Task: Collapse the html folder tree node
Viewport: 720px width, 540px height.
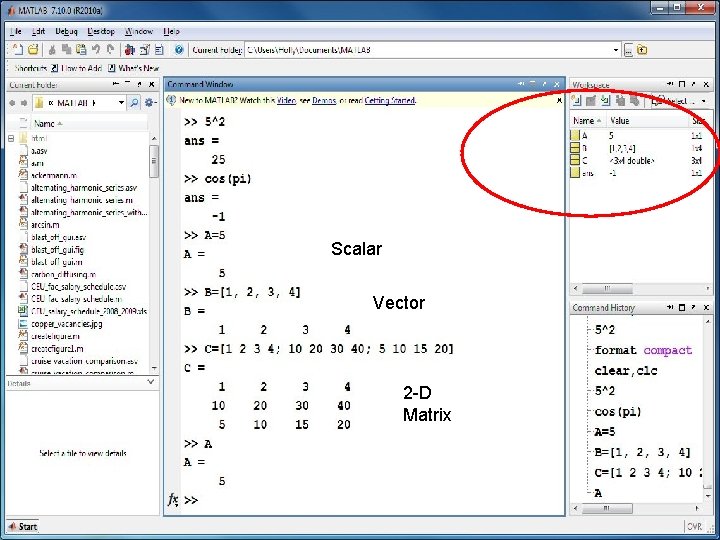Action: tap(11, 138)
